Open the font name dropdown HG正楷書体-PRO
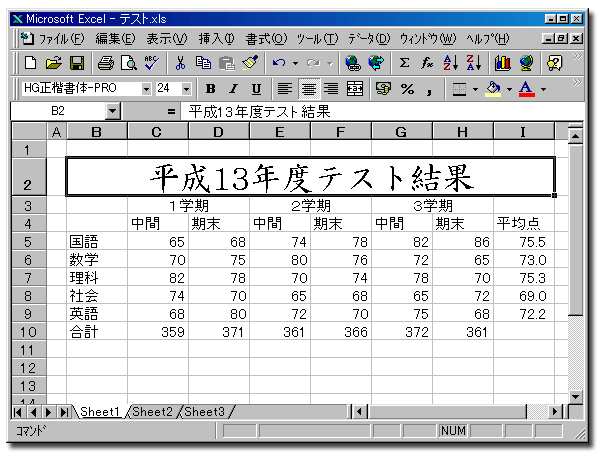The width and height of the screenshot is (600, 456). (146, 90)
